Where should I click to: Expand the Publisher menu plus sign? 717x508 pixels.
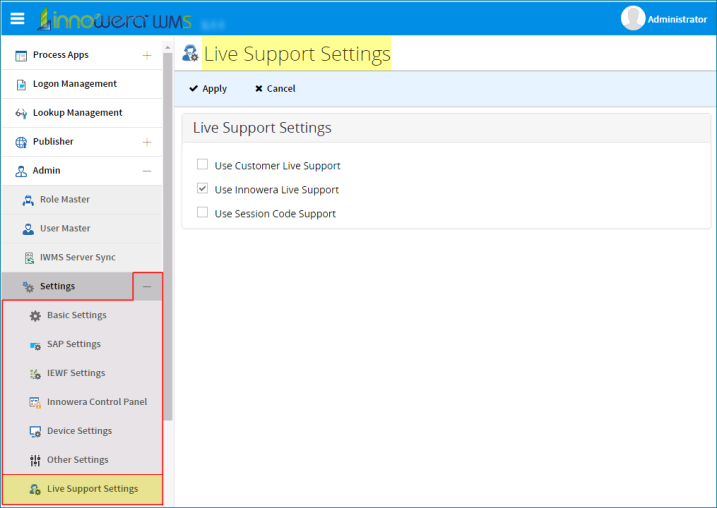tap(147, 142)
